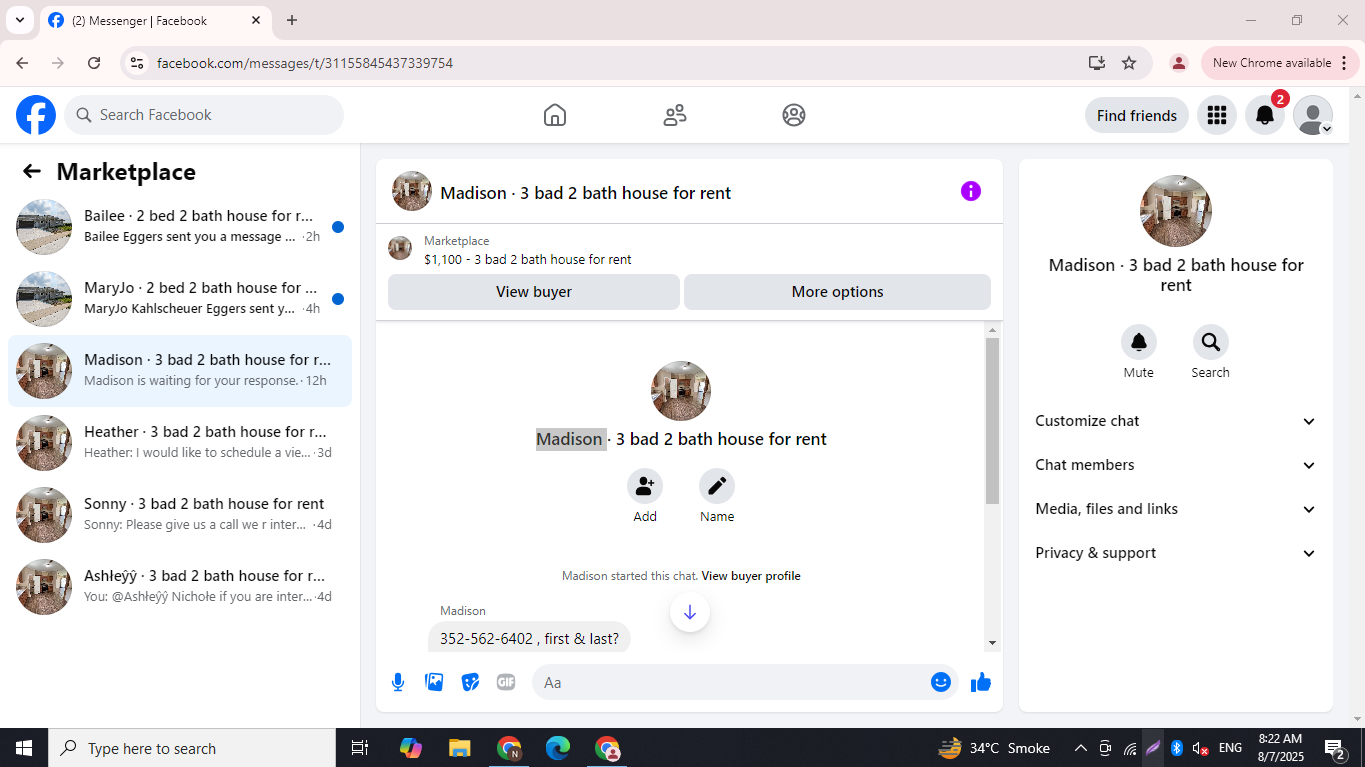
Task: Open taskbar volume control
Action: [1201, 748]
